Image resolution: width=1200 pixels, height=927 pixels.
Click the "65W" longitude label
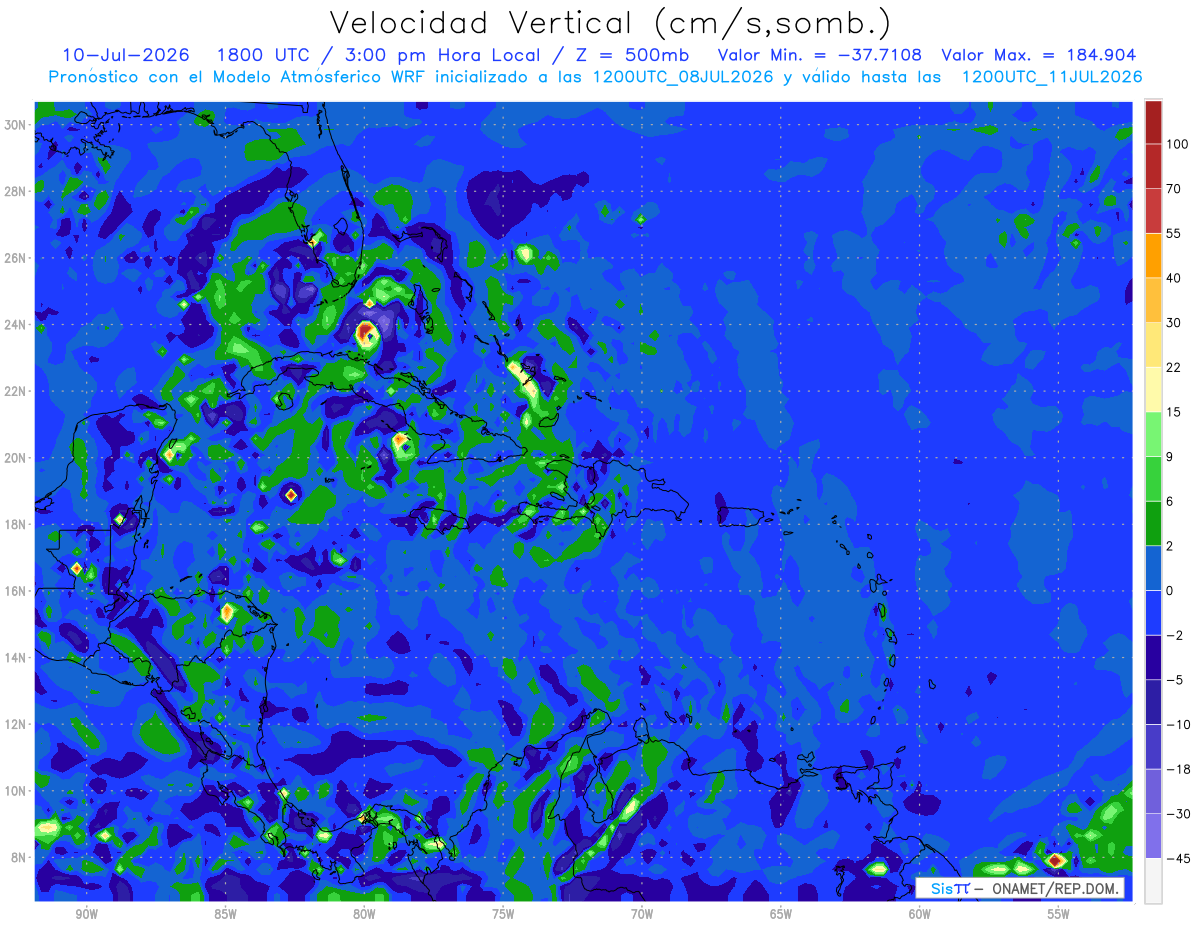[x=781, y=914]
